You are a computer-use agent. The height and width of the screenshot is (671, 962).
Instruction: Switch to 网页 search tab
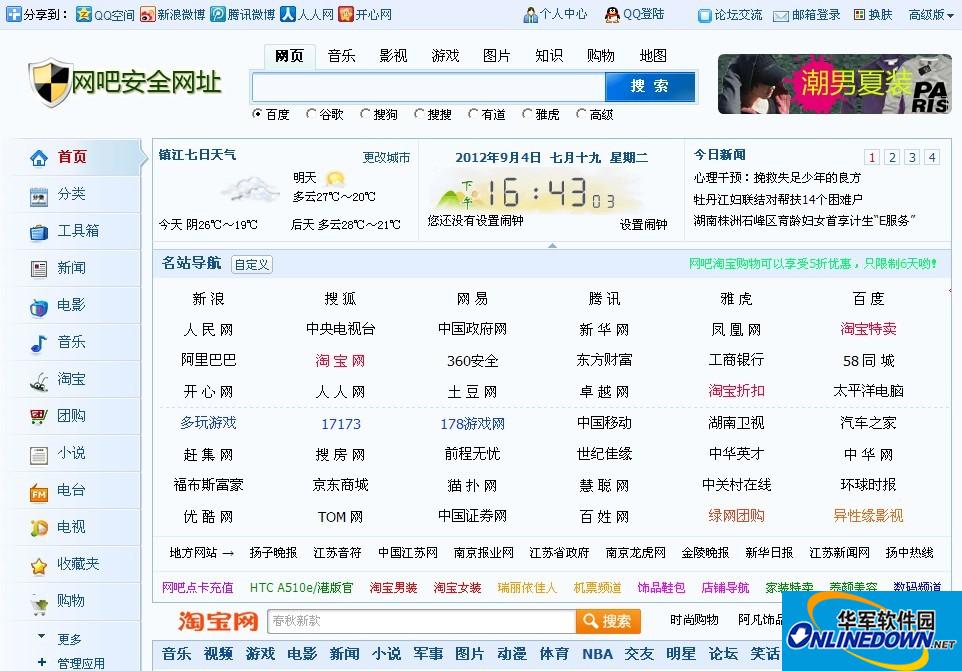(290, 56)
